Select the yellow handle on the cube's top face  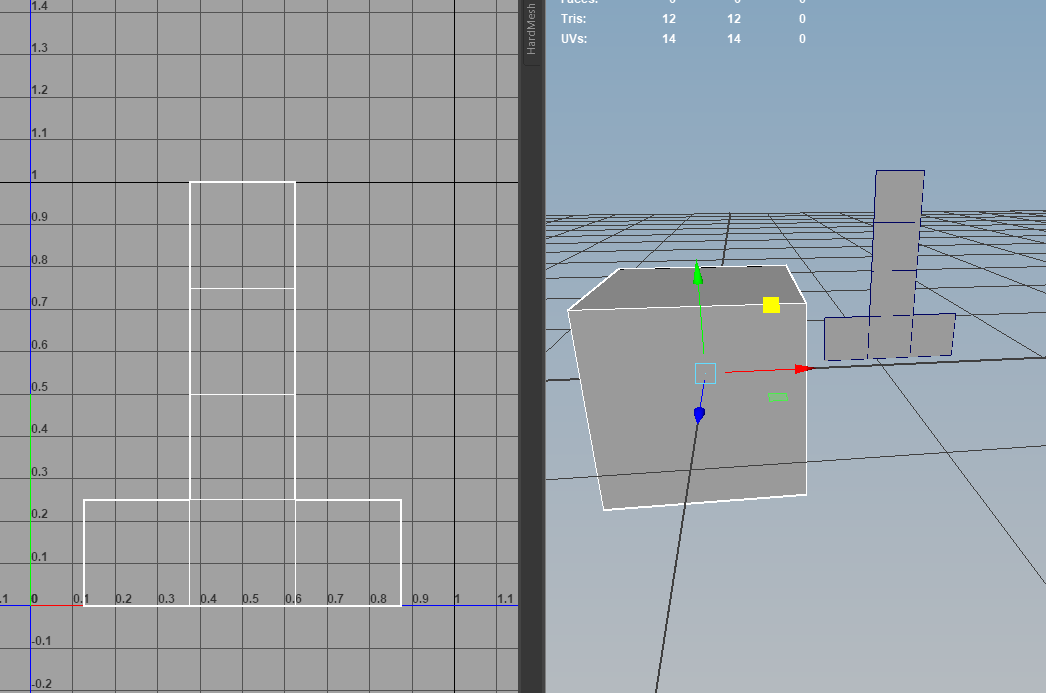769,302
